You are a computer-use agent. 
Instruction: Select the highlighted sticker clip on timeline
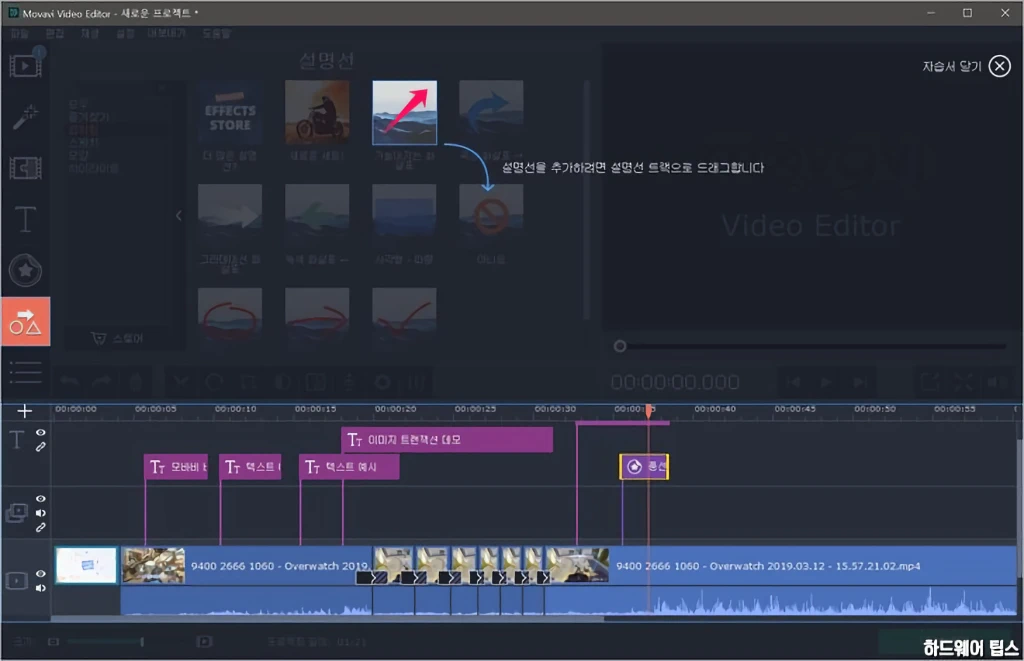tap(644, 467)
